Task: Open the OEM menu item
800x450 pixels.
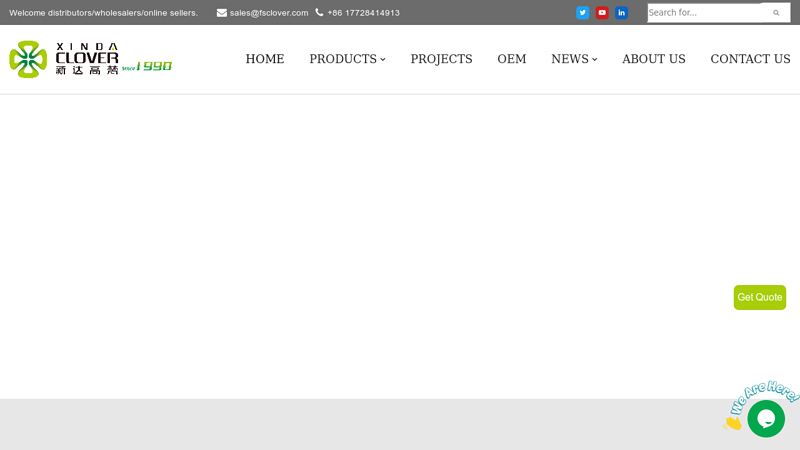Action: coord(512,59)
